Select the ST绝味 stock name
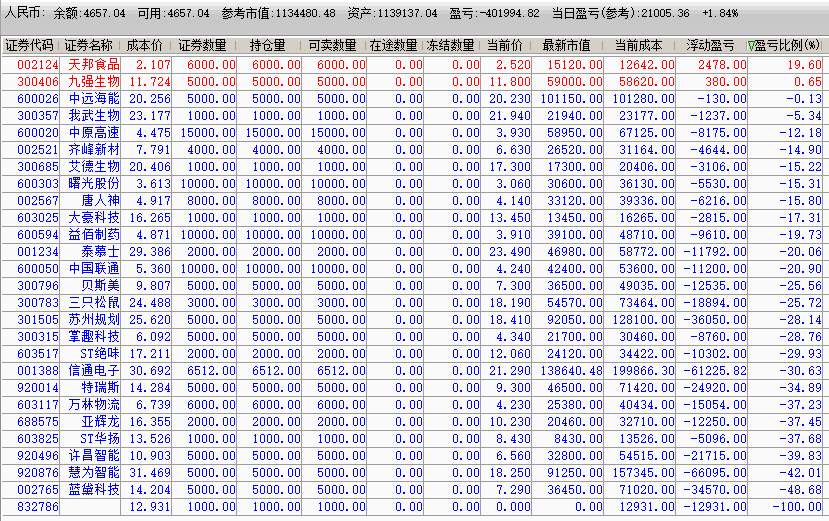The width and height of the screenshot is (829, 521). click(x=100, y=354)
